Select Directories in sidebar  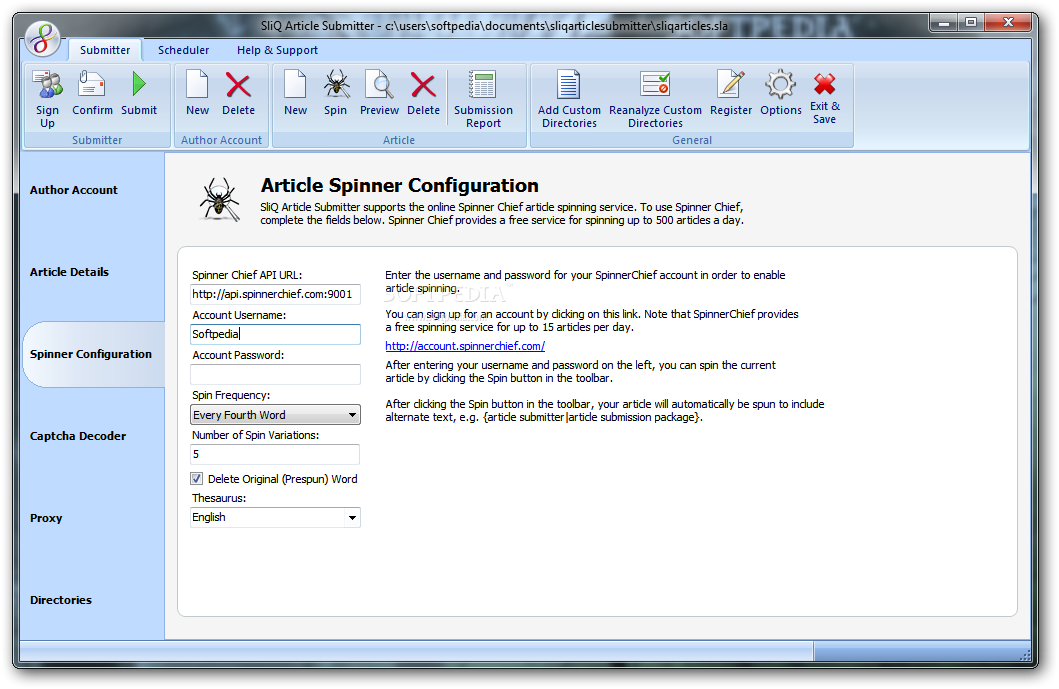(x=61, y=600)
